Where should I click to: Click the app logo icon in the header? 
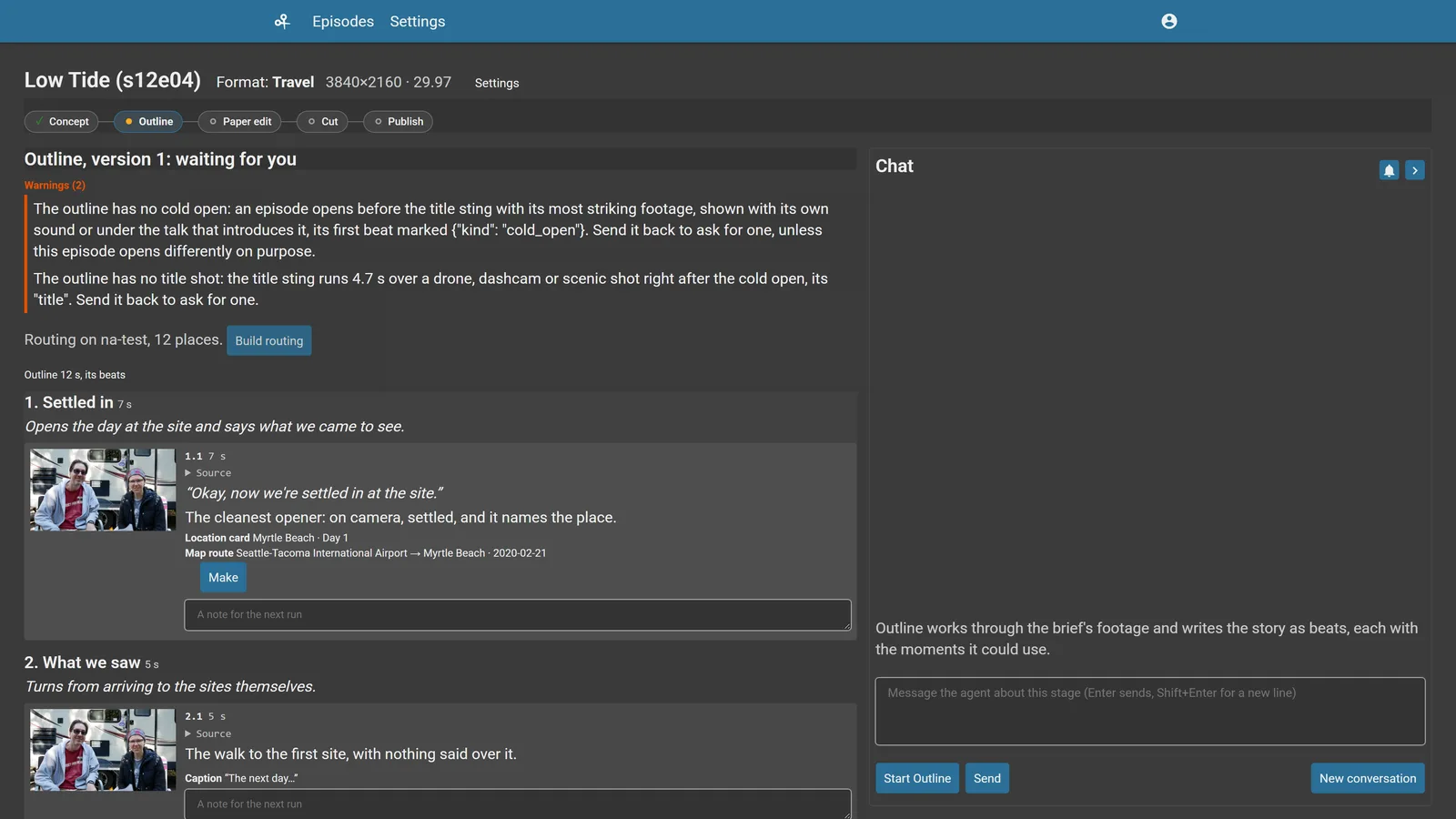(x=282, y=21)
